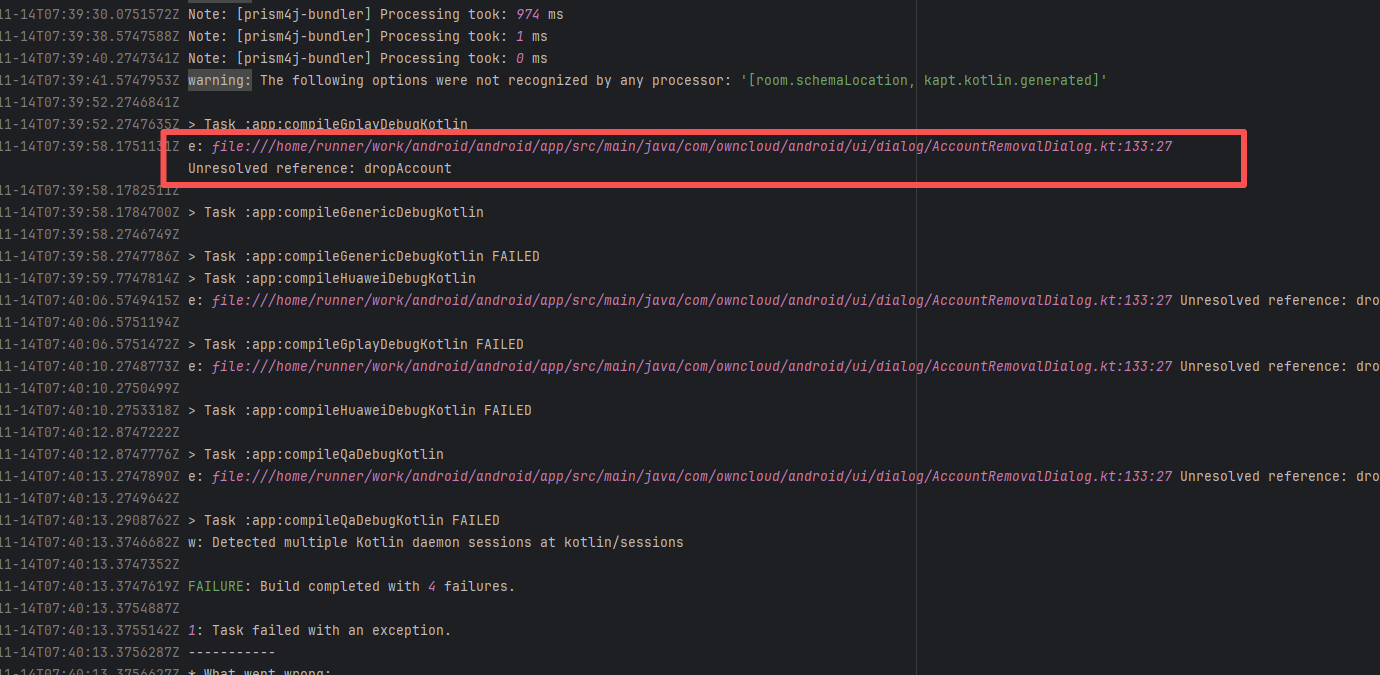Click "Detected multiple Kotlin daemon sessions" warning line
The width and height of the screenshot is (1380, 675).
point(447,543)
